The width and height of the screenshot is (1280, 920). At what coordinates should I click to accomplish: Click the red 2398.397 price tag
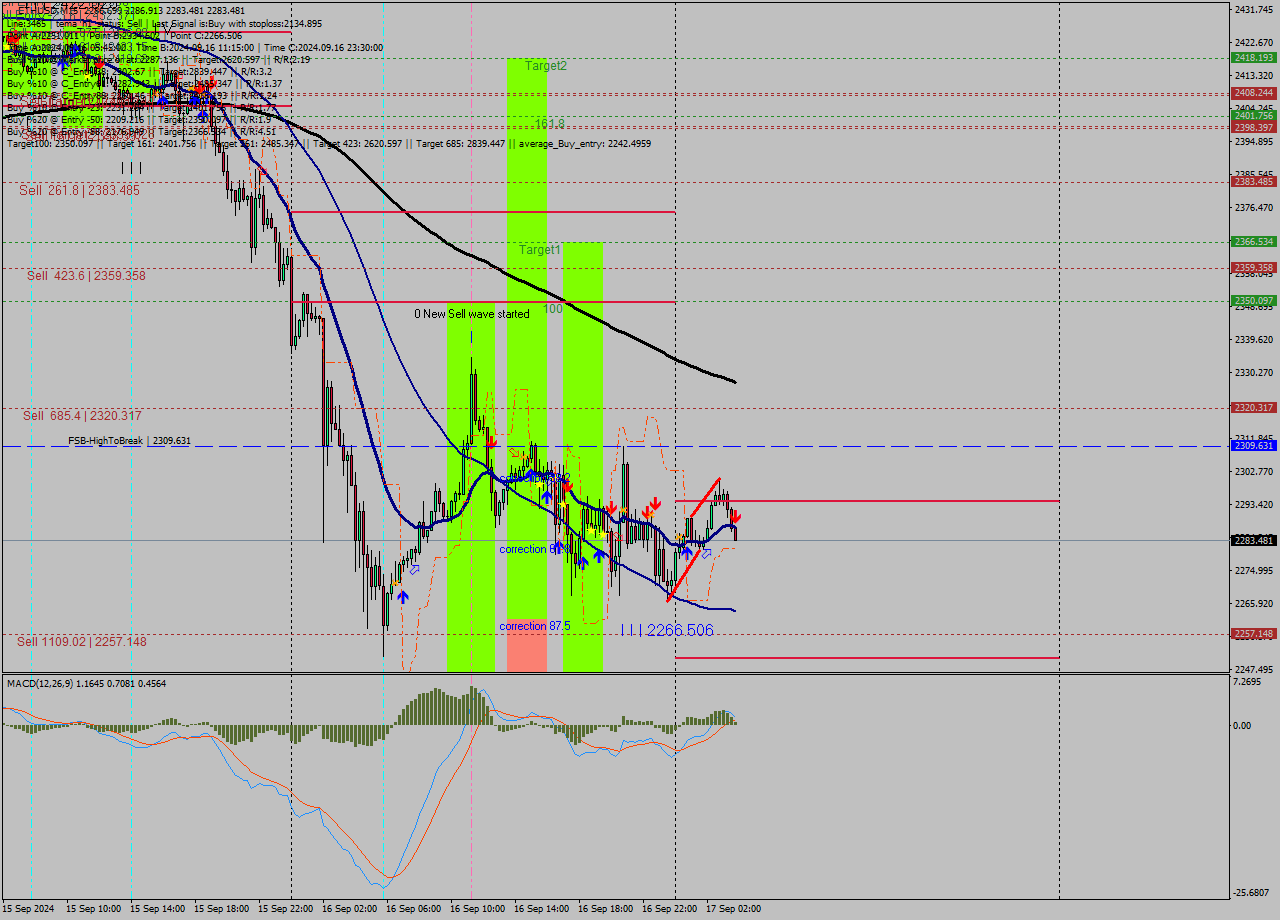tap(1253, 128)
